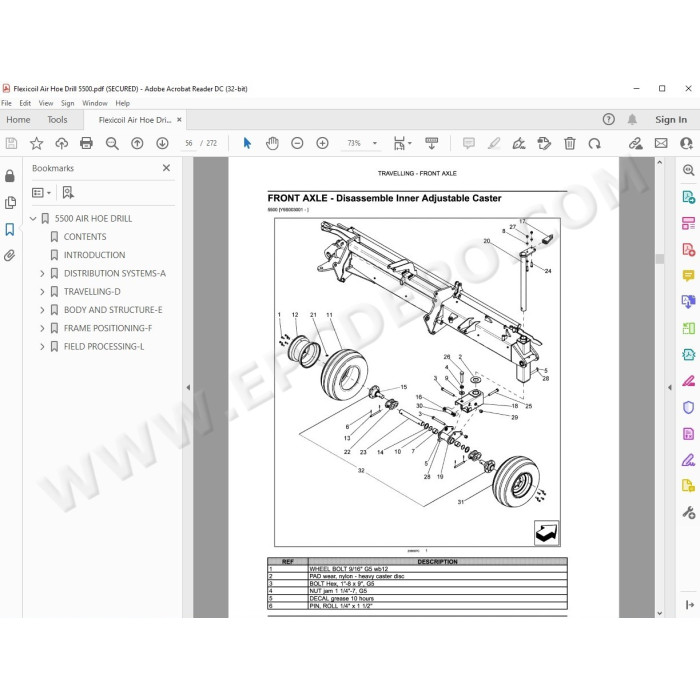Image resolution: width=700 pixels, height=700 pixels.
Task: Go to next page arrow
Action: pos(162,143)
